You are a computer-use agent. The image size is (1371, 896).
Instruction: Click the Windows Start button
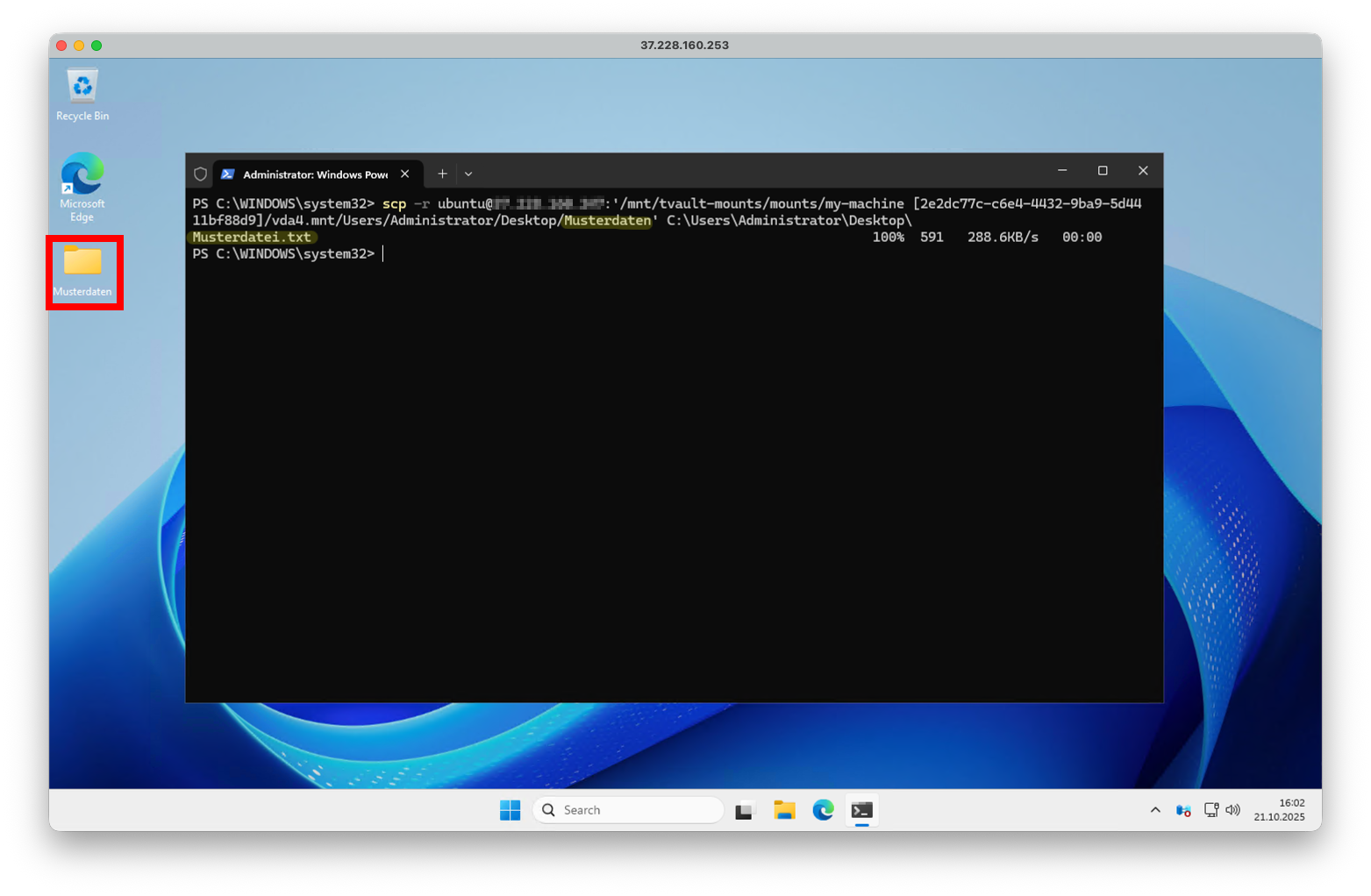pos(510,810)
